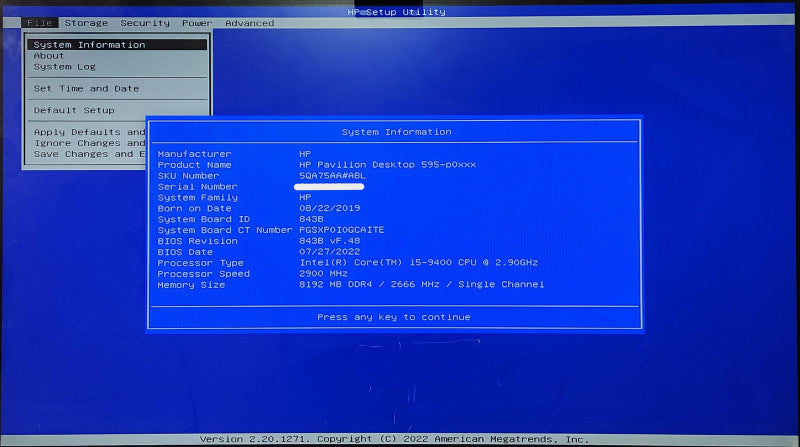Click the Product Name label
The height and width of the screenshot is (447, 800).
tap(194, 165)
